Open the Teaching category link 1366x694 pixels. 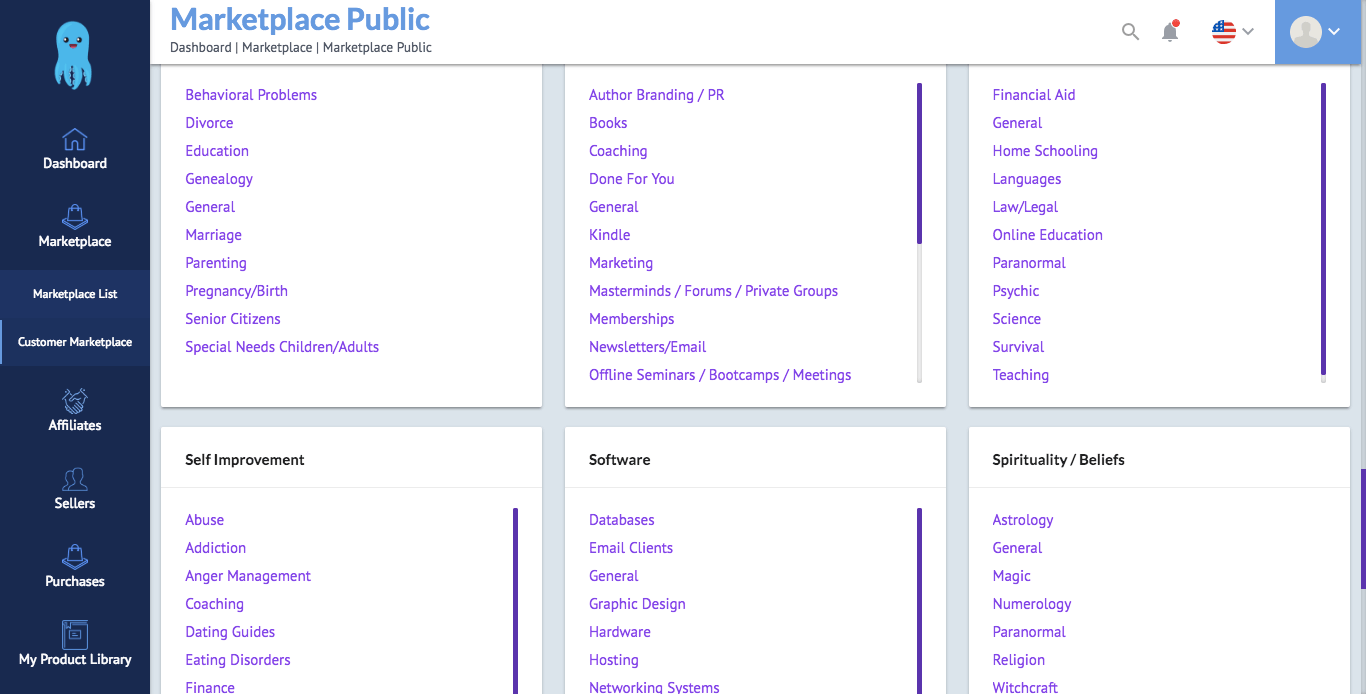(1021, 375)
